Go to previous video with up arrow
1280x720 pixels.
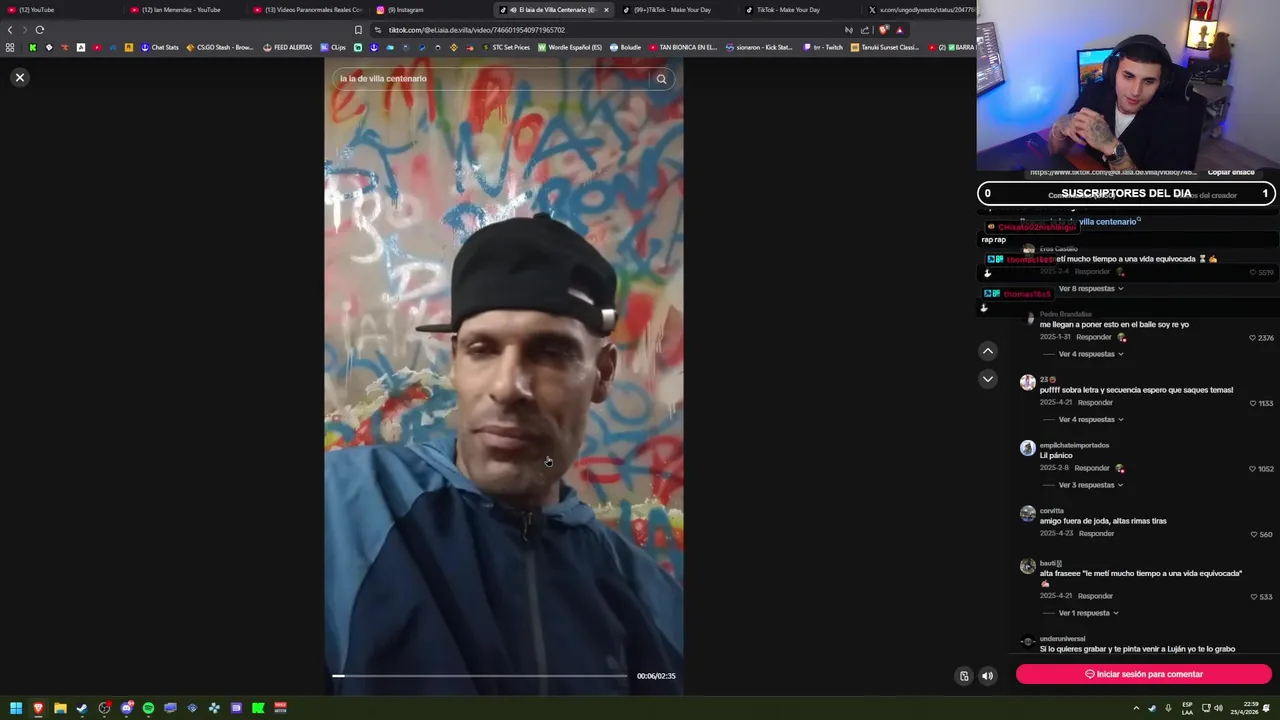(988, 351)
